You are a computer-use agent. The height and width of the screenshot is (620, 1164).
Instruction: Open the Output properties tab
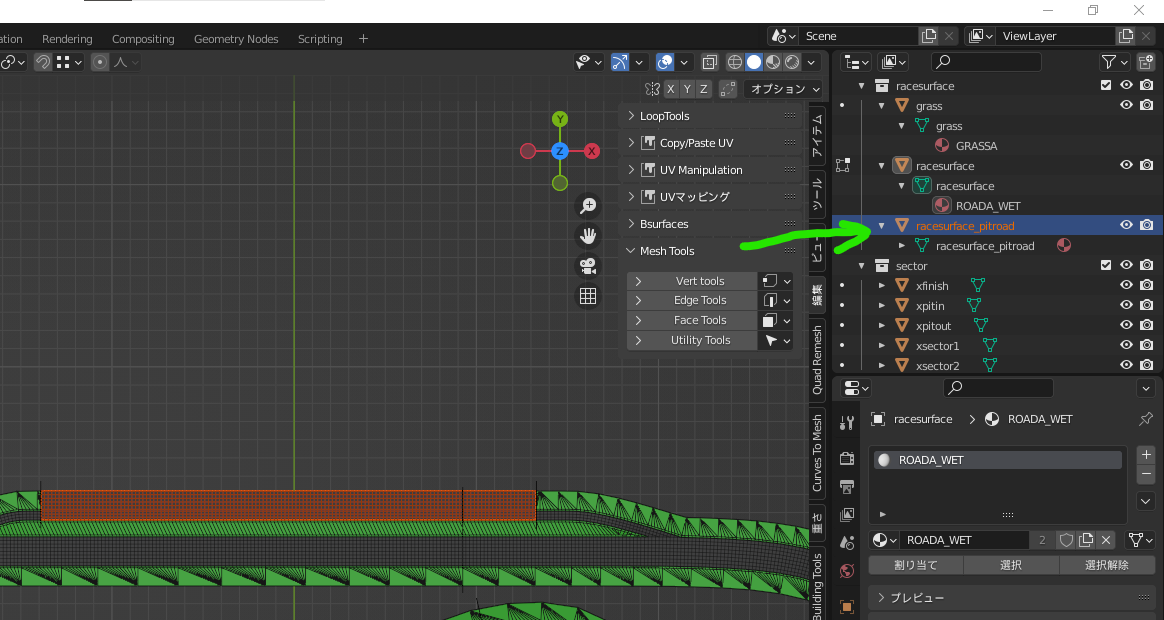tap(846, 486)
